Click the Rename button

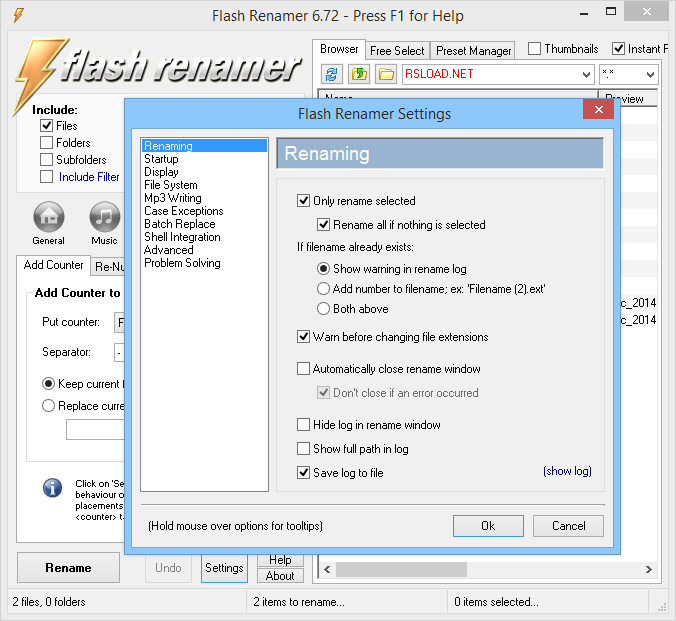(68, 568)
